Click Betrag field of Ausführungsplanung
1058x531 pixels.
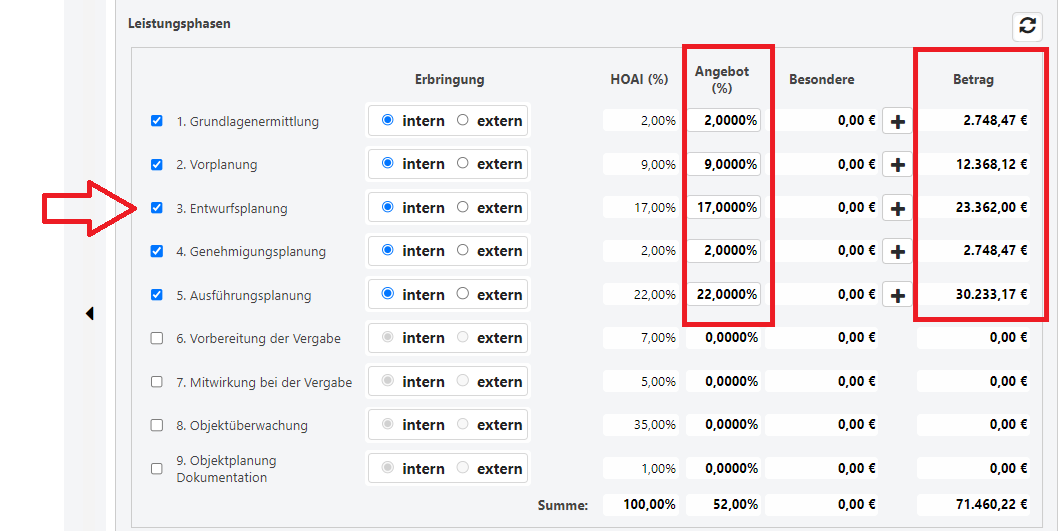975,295
